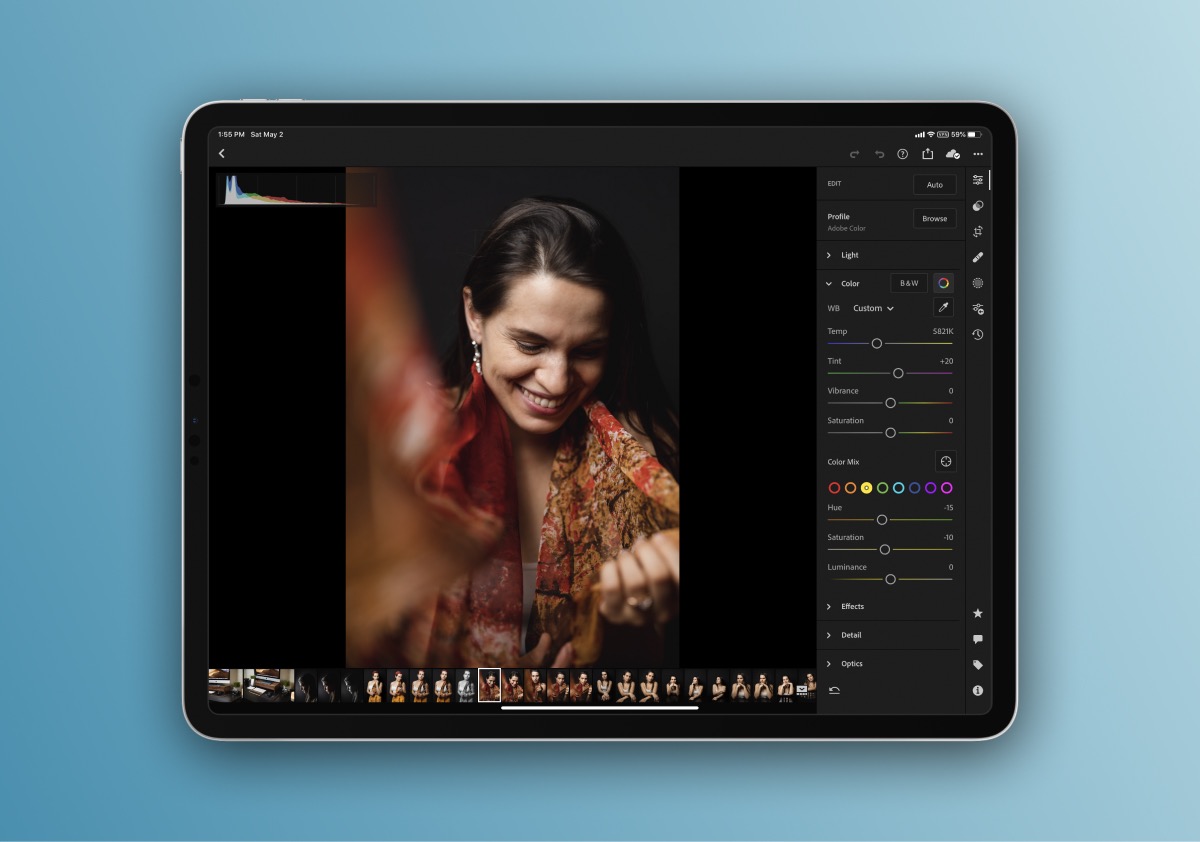This screenshot has width=1200, height=842.
Task: Click the Browse profile button
Action: coord(935,218)
